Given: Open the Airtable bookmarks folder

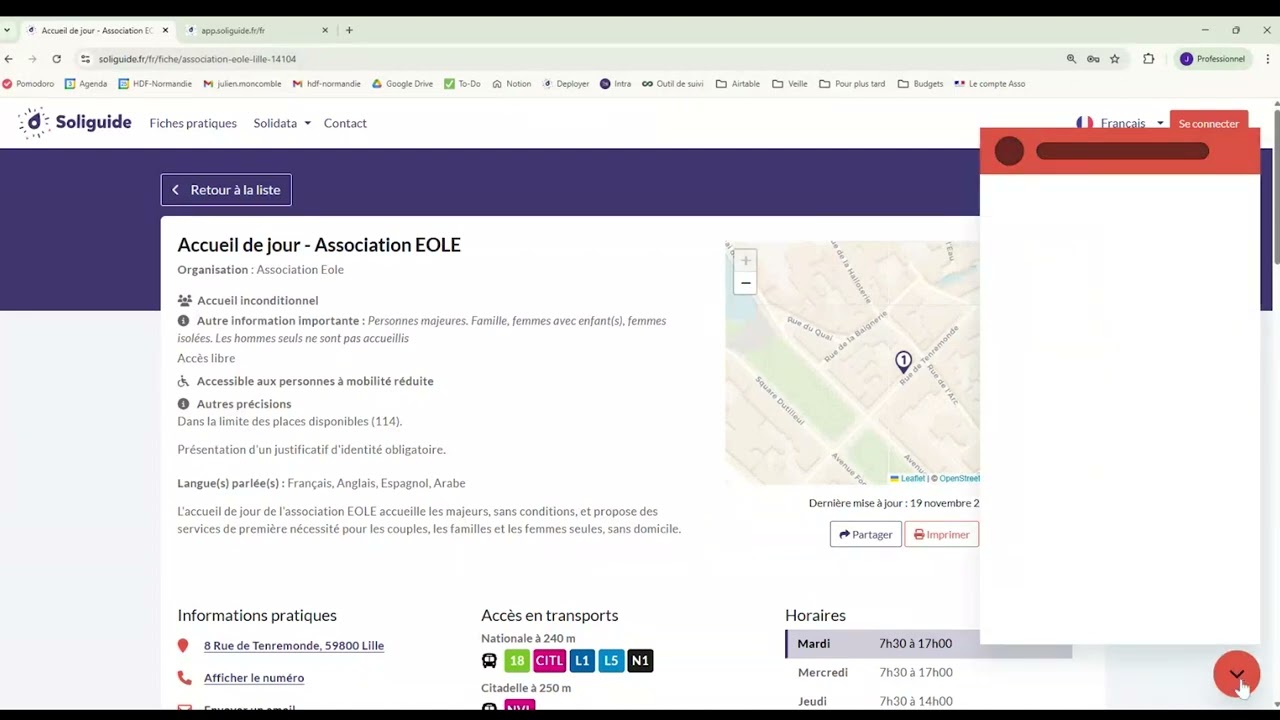Looking at the screenshot, I should [x=738, y=84].
